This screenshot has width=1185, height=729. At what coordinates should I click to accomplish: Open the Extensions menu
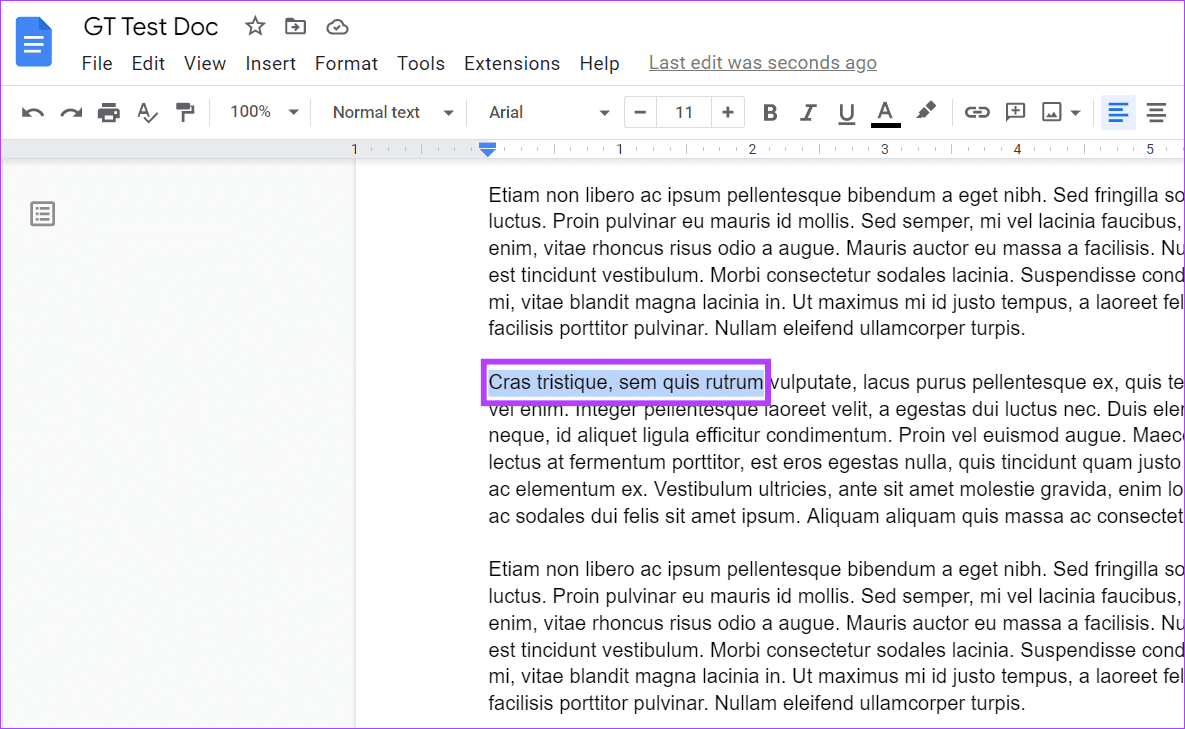click(512, 63)
